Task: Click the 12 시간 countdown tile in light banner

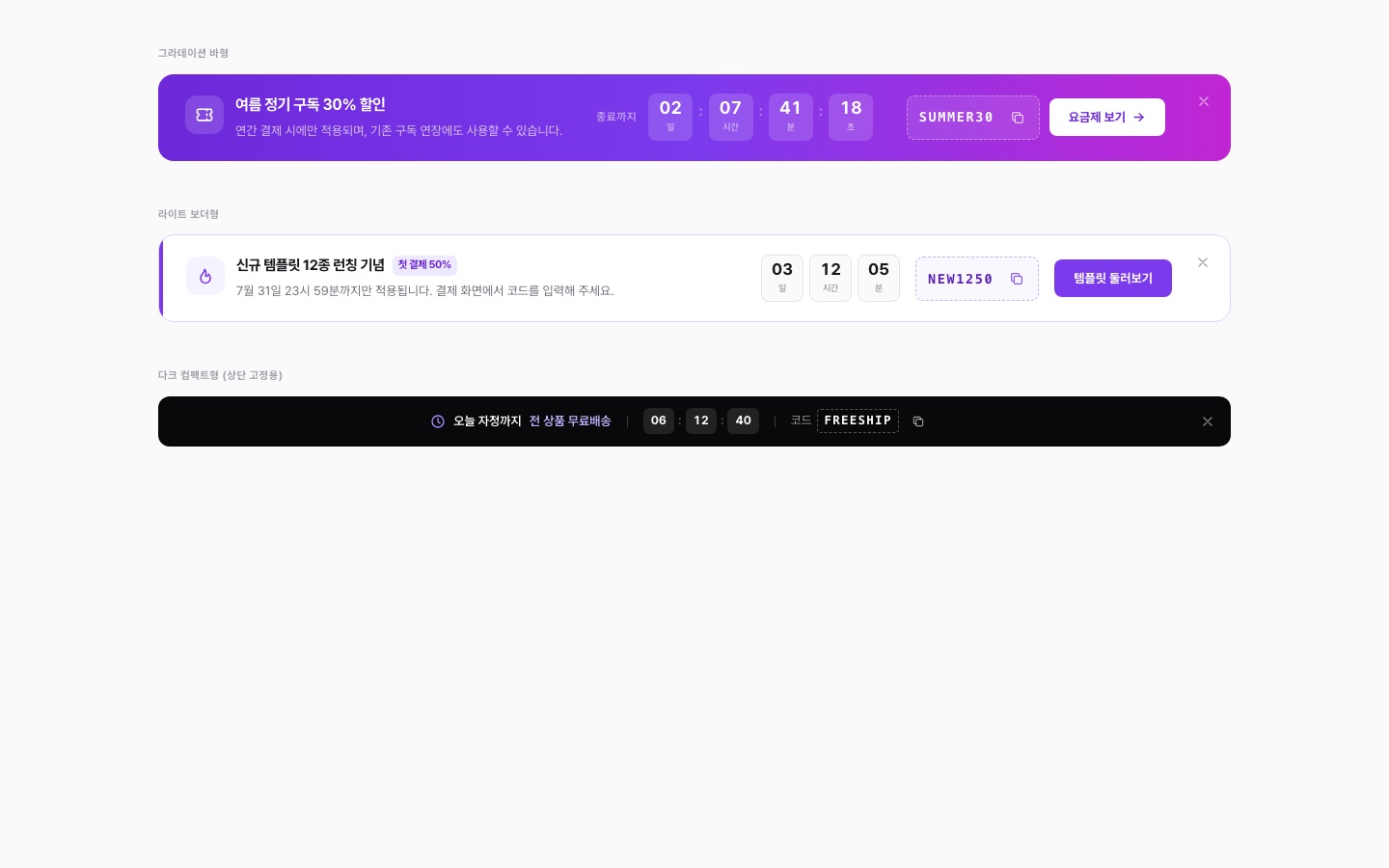Action: coord(831,279)
